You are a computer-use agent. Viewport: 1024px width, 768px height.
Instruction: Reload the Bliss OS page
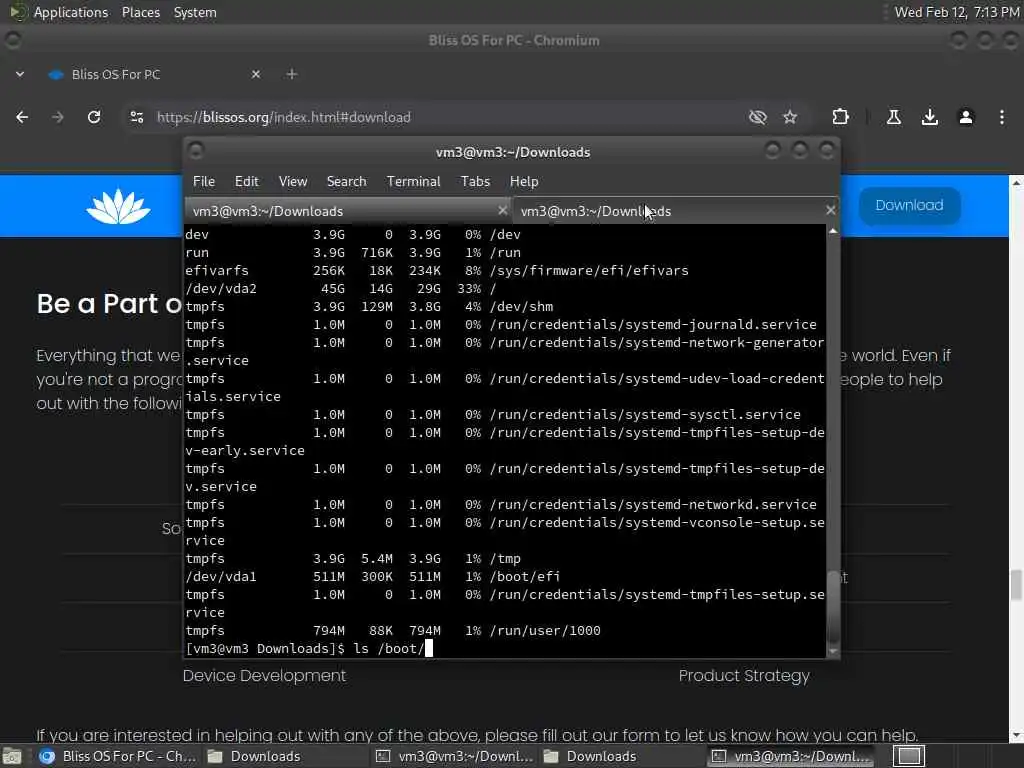click(94, 117)
